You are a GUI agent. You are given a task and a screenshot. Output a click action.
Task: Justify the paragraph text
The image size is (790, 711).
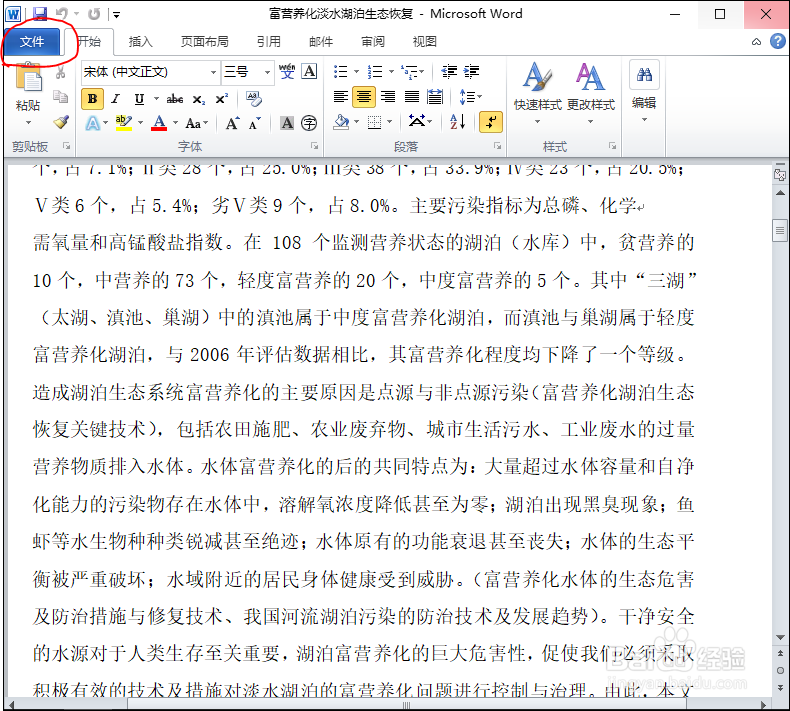412,97
